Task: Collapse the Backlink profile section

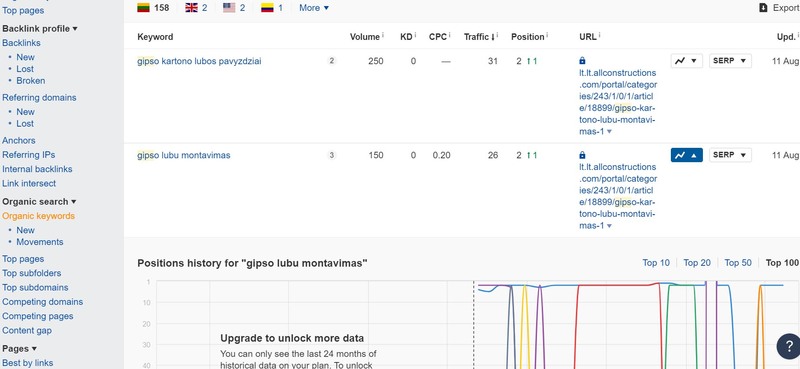Action: click(x=40, y=29)
